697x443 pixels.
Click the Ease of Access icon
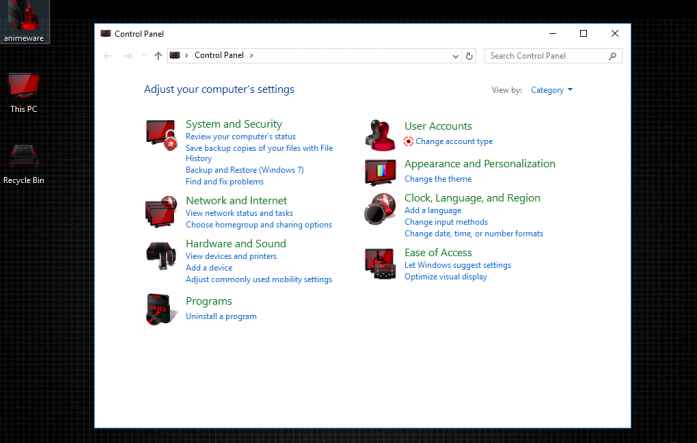[x=380, y=264]
